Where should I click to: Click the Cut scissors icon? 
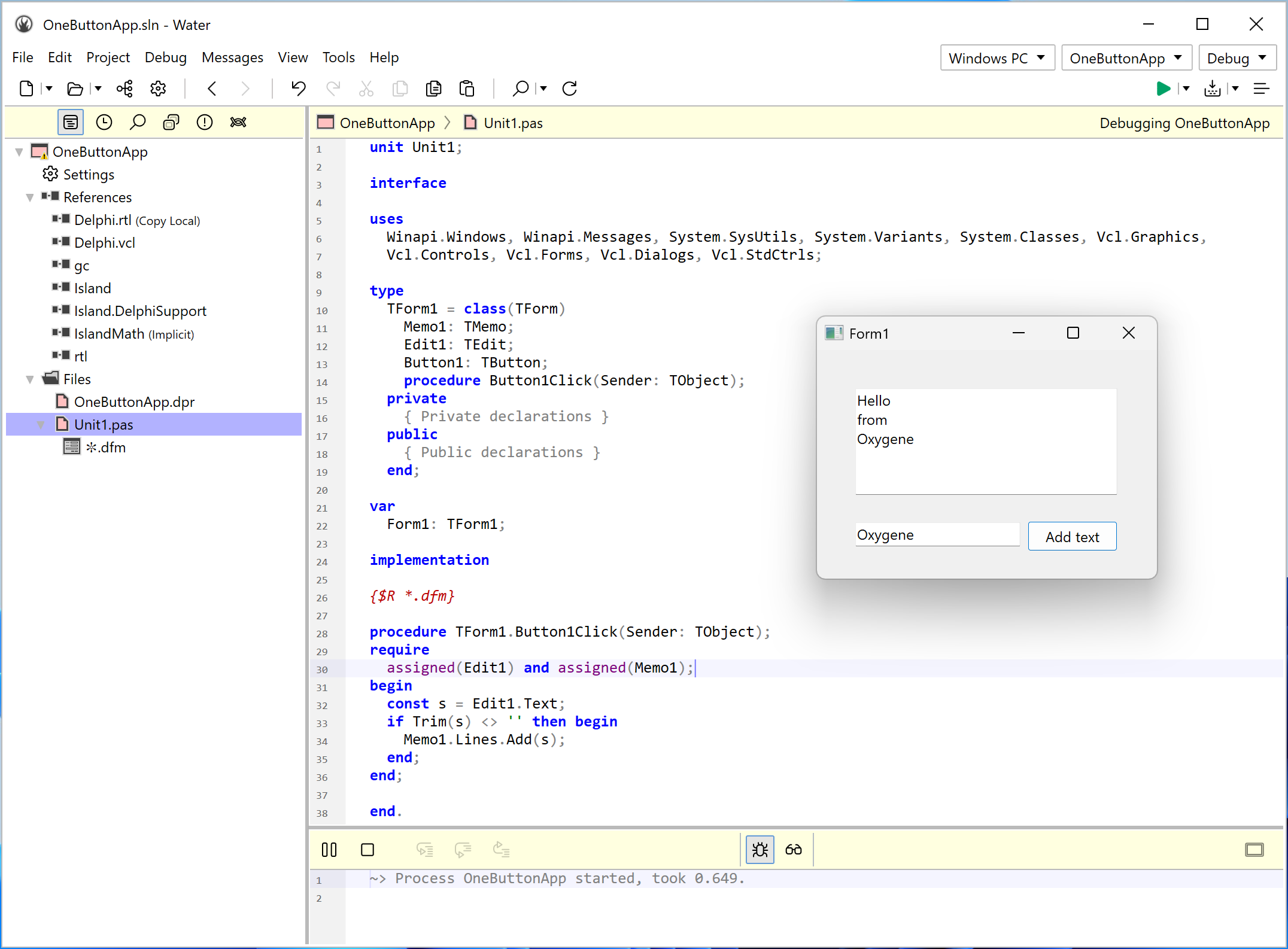[366, 89]
